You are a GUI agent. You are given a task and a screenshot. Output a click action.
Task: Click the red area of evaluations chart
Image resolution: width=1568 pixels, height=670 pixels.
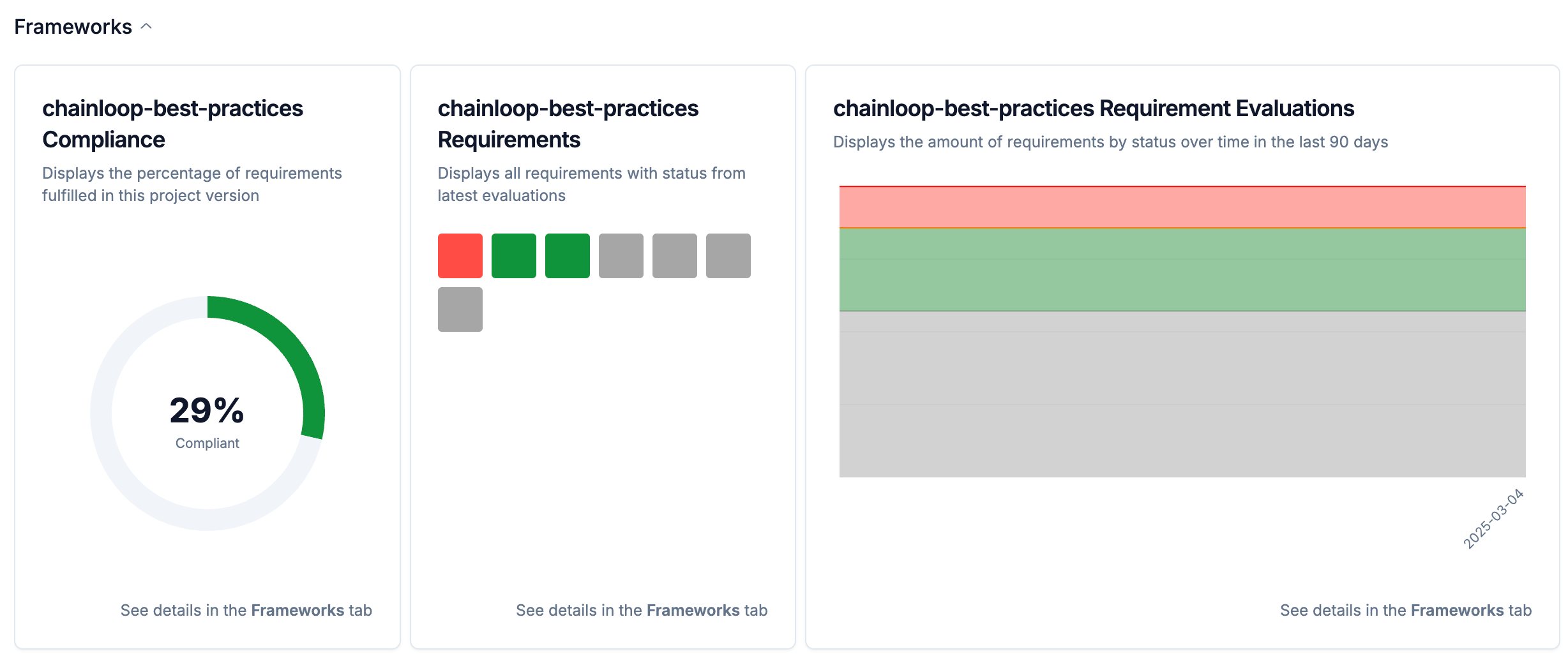pos(1182,207)
